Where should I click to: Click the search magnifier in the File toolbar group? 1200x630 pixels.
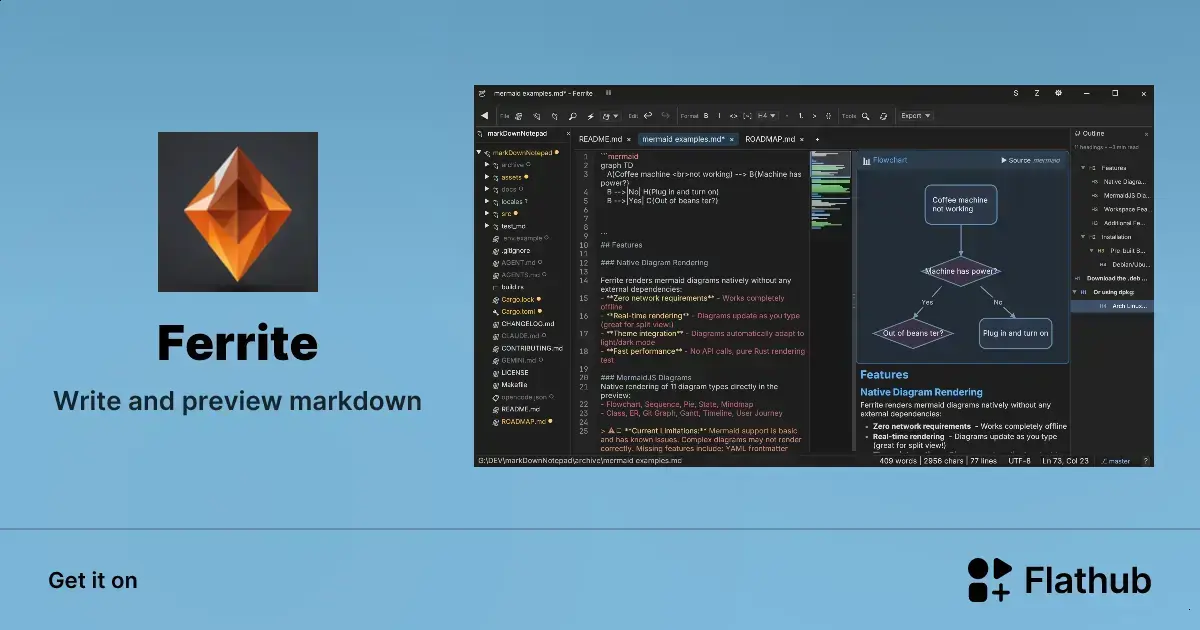click(573, 116)
